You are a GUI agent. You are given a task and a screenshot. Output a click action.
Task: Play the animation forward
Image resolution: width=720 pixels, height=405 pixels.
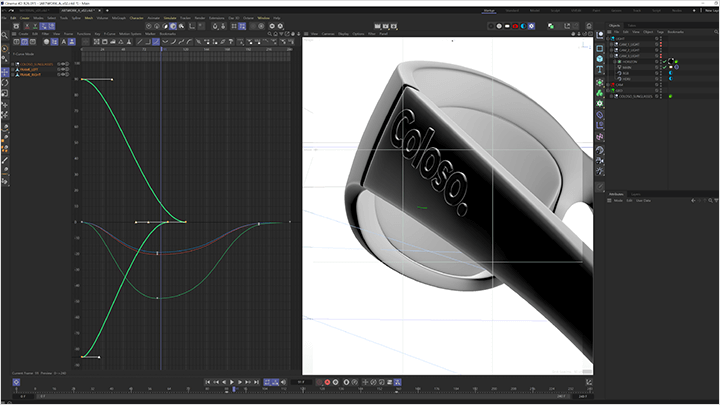[232, 382]
